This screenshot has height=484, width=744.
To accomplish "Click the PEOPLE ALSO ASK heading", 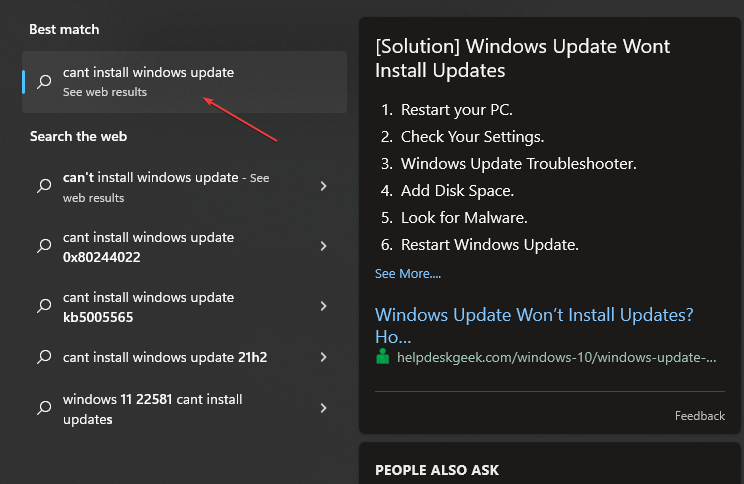I will coord(437,470).
